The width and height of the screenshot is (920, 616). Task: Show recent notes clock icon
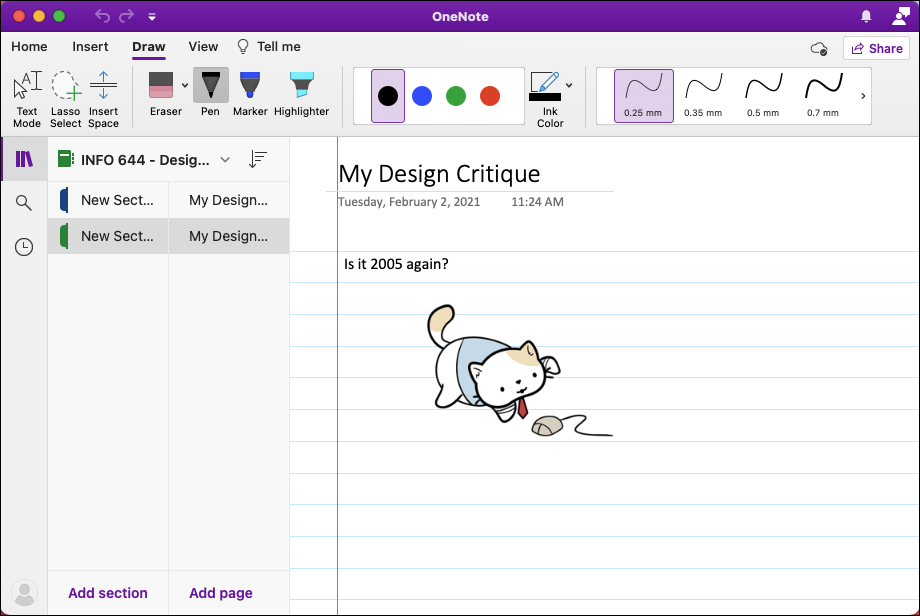23,247
